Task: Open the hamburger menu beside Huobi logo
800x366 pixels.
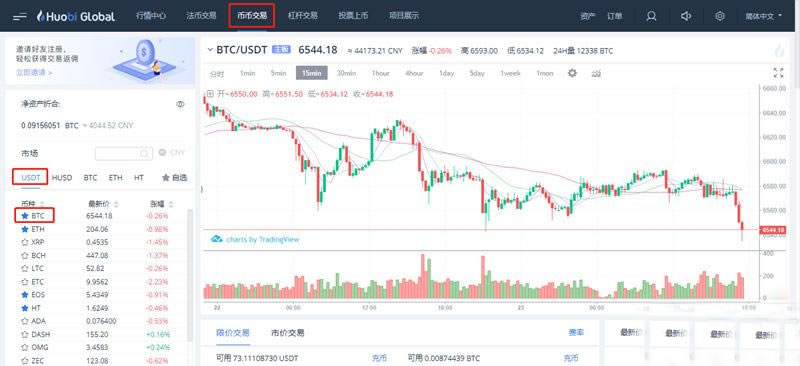Action: coord(20,16)
